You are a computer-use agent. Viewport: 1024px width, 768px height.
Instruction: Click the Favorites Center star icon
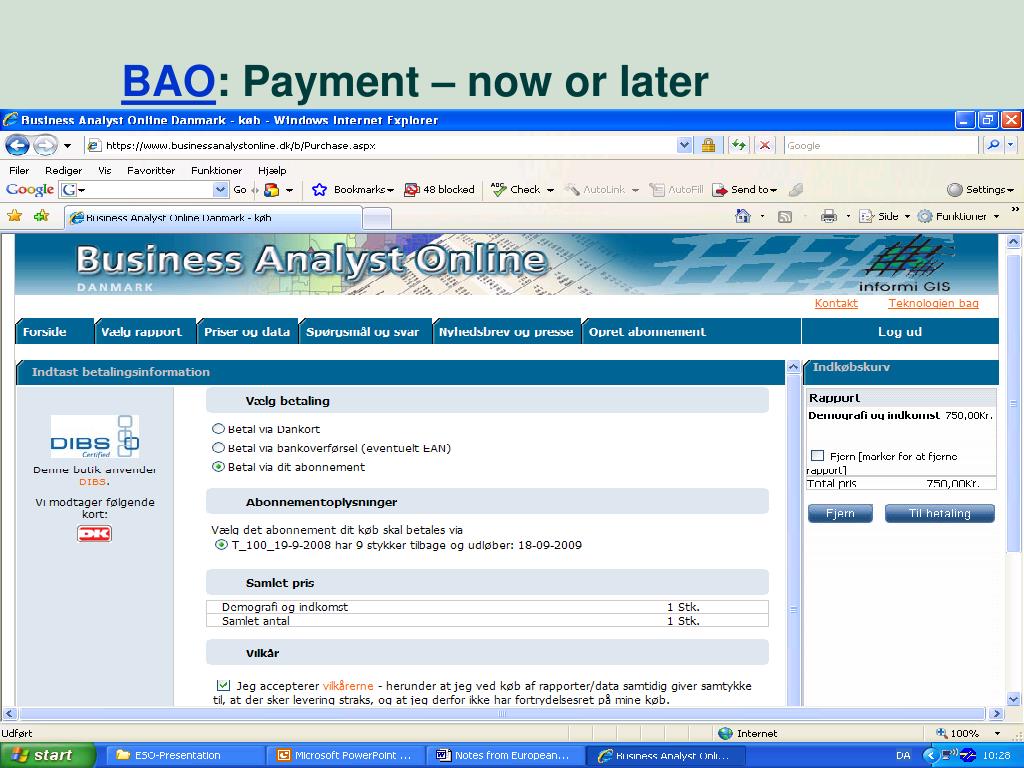[14, 216]
